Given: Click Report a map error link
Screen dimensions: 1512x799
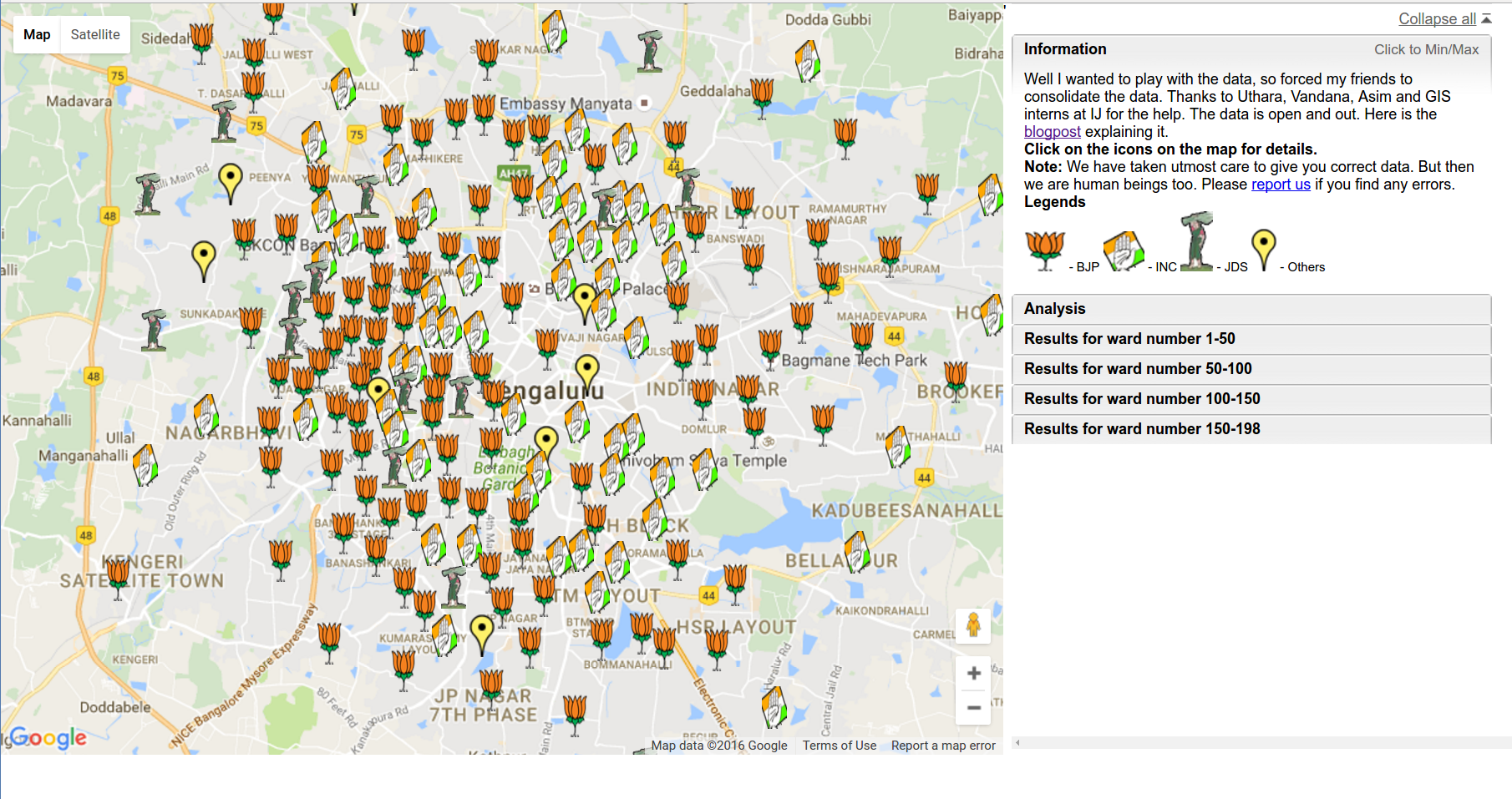Looking at the screenshot, I should point(943,746).
